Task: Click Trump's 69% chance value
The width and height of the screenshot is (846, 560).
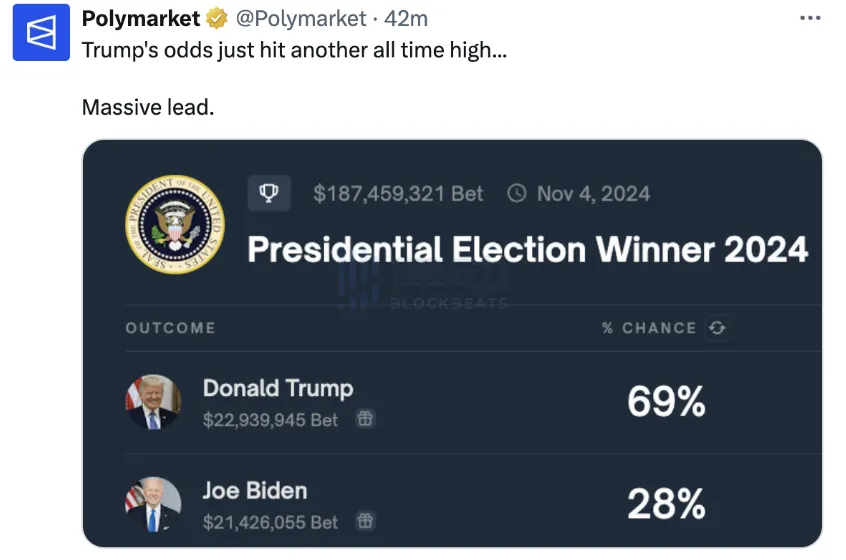Action: (x=666, y=402)
